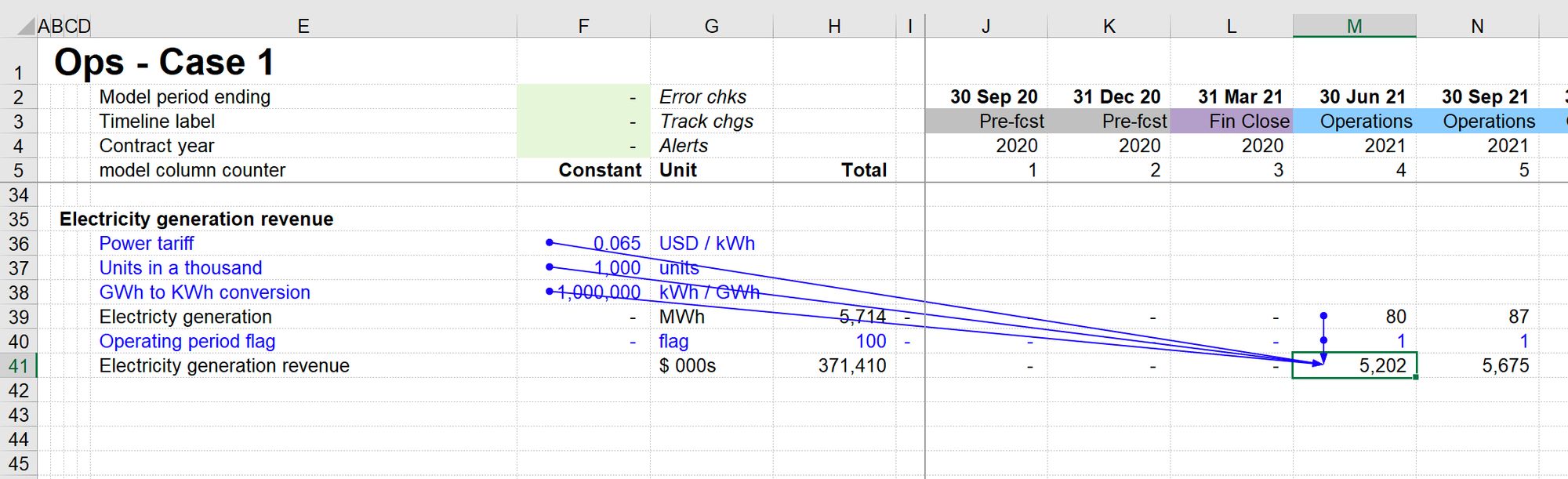Select column G header
This screenshot has width=1568, height=479.
pos(711,26)
